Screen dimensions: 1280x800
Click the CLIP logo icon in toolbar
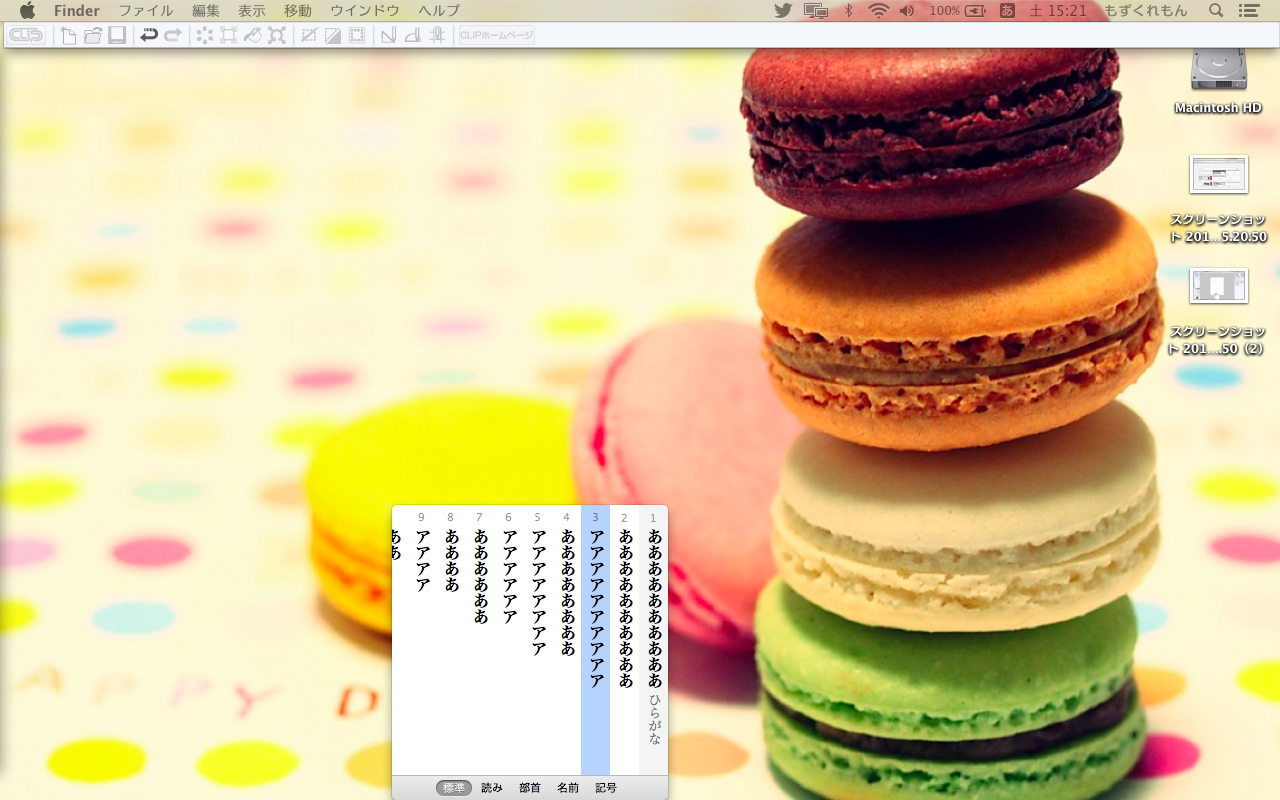click(x=27, y=36)
